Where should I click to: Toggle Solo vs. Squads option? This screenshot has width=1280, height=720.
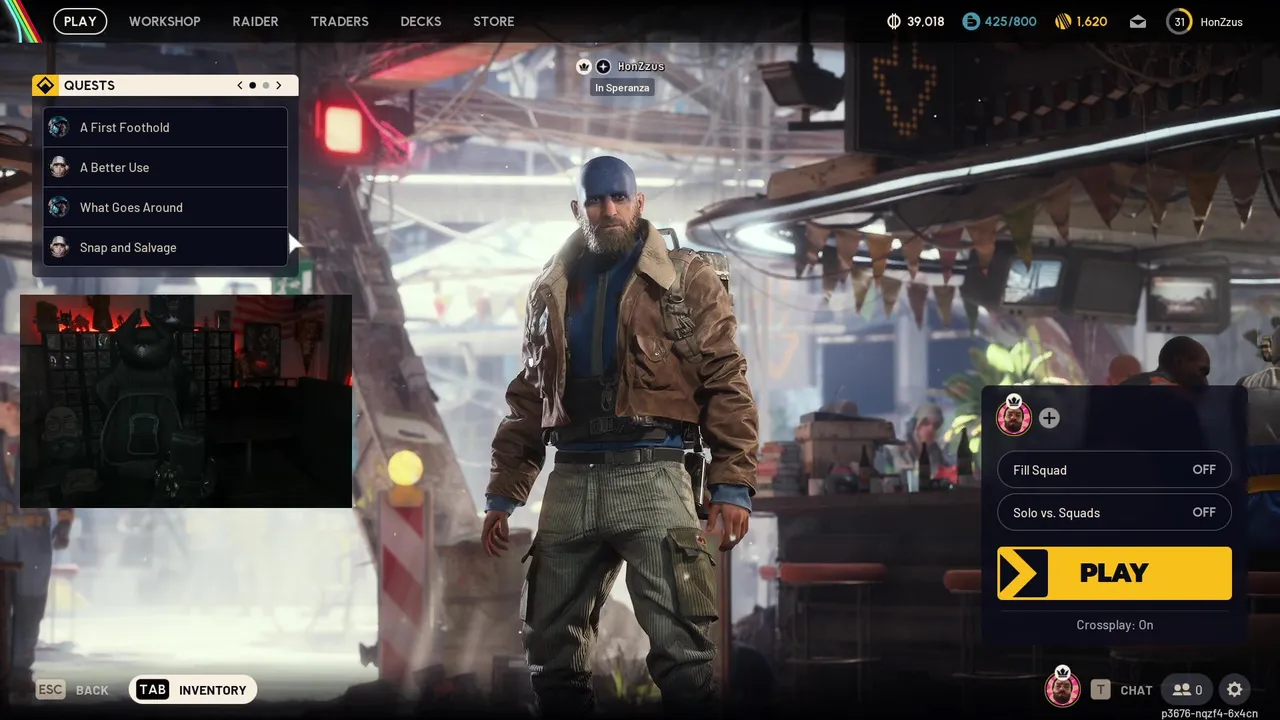tap(1114, 513)
